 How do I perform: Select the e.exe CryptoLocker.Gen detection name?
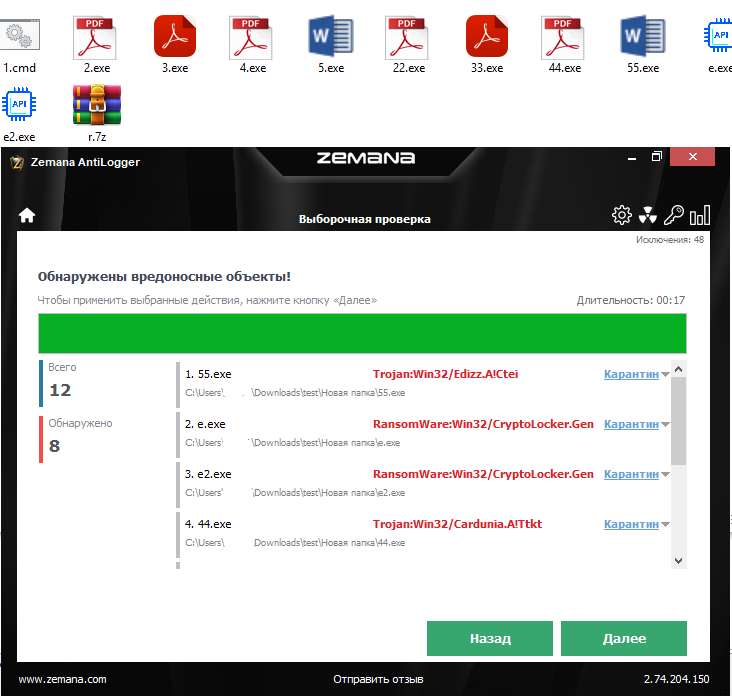click(x=483, y=424)
